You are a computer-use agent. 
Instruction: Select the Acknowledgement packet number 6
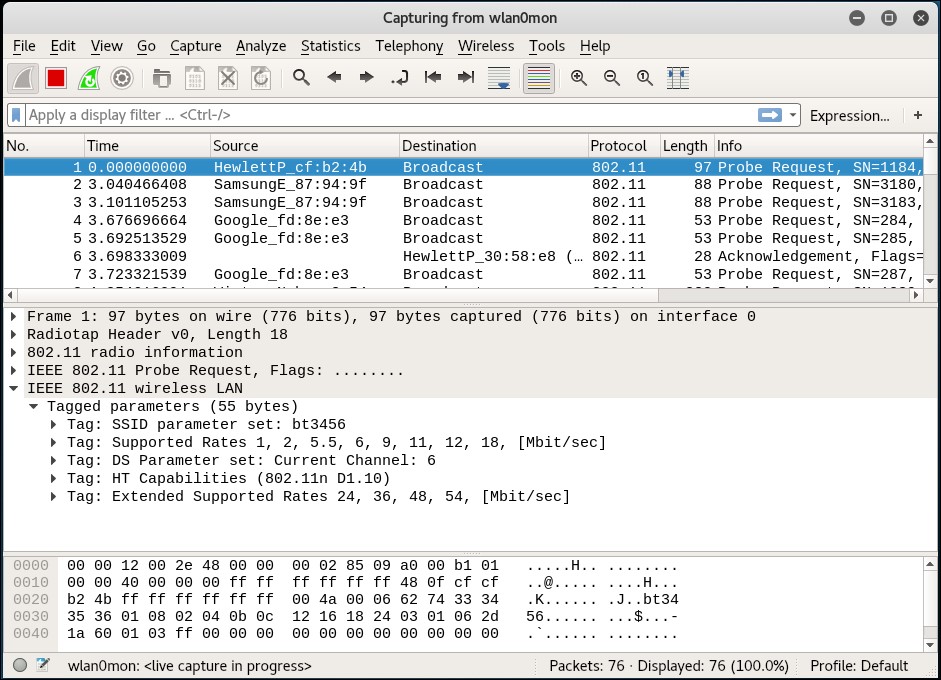pyautogui.click(x=463, y=256)
